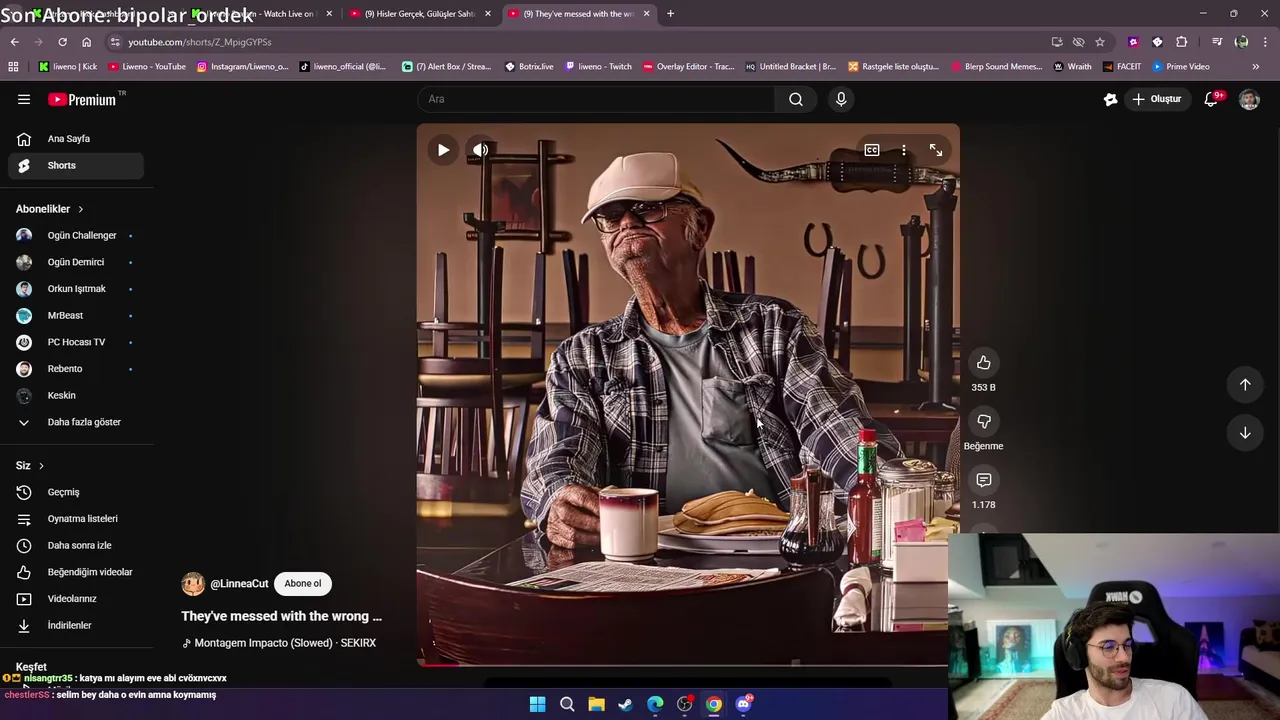Click the Oluştur create button

pyautogui.click(x=1156, y=99)
